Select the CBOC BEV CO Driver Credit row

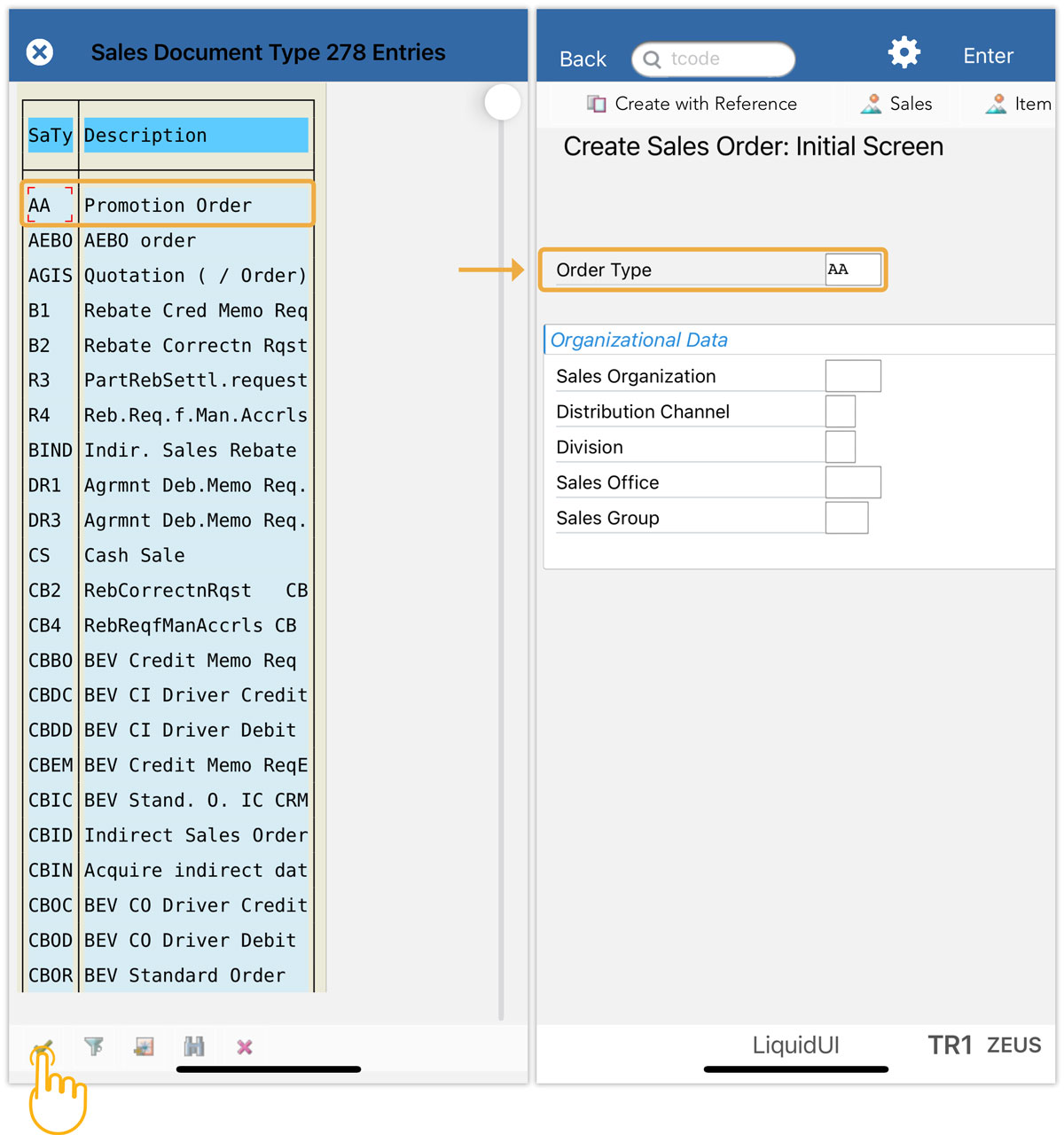tap(168, 905)
